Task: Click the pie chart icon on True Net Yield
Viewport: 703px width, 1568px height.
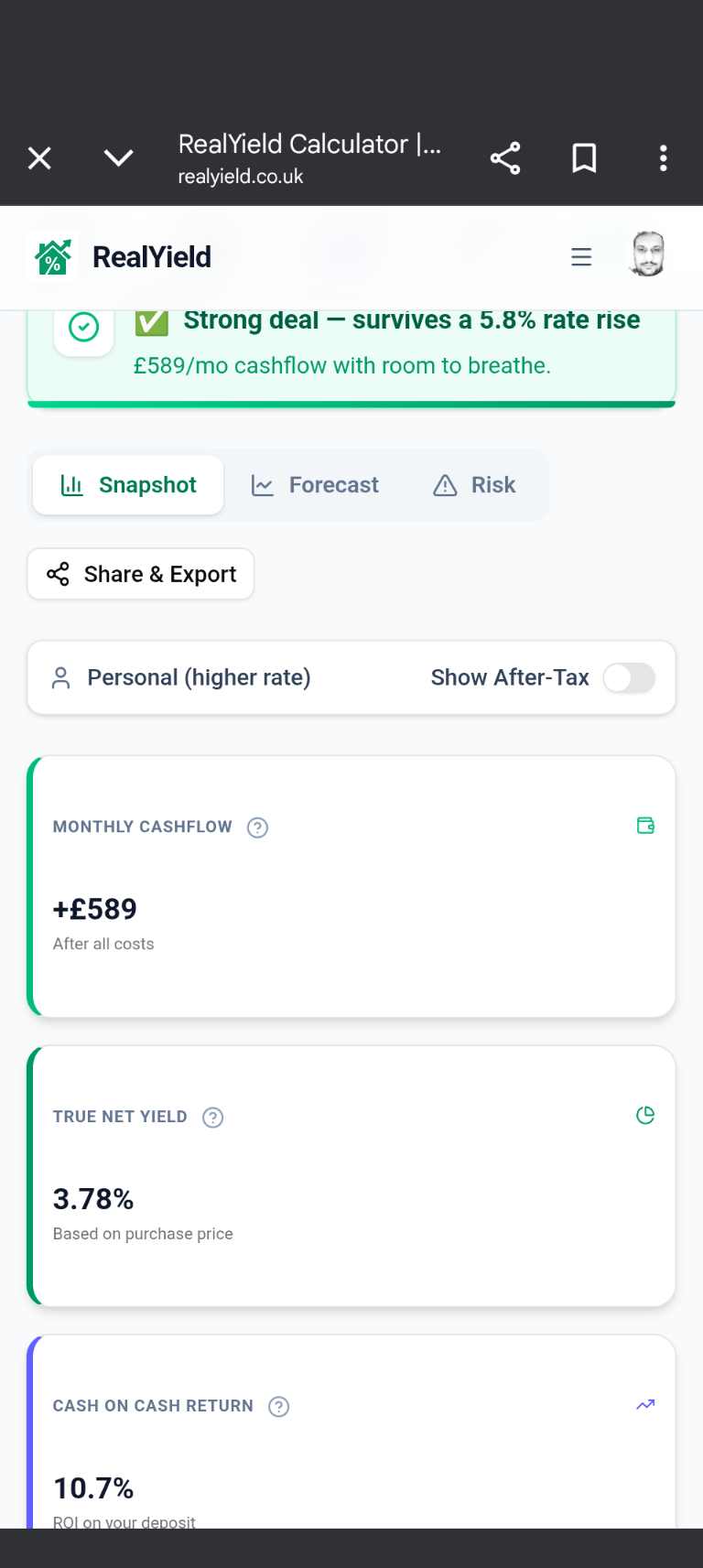Action: [x=645, y=1115]
